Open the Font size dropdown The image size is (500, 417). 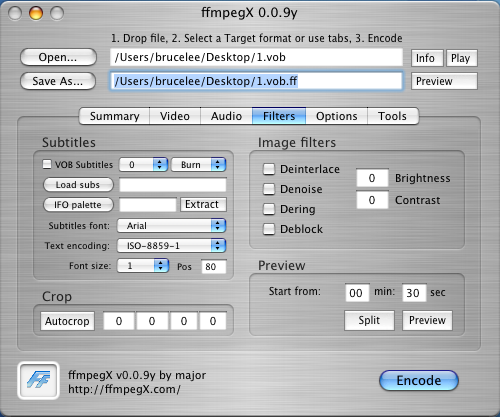[143, 266]
